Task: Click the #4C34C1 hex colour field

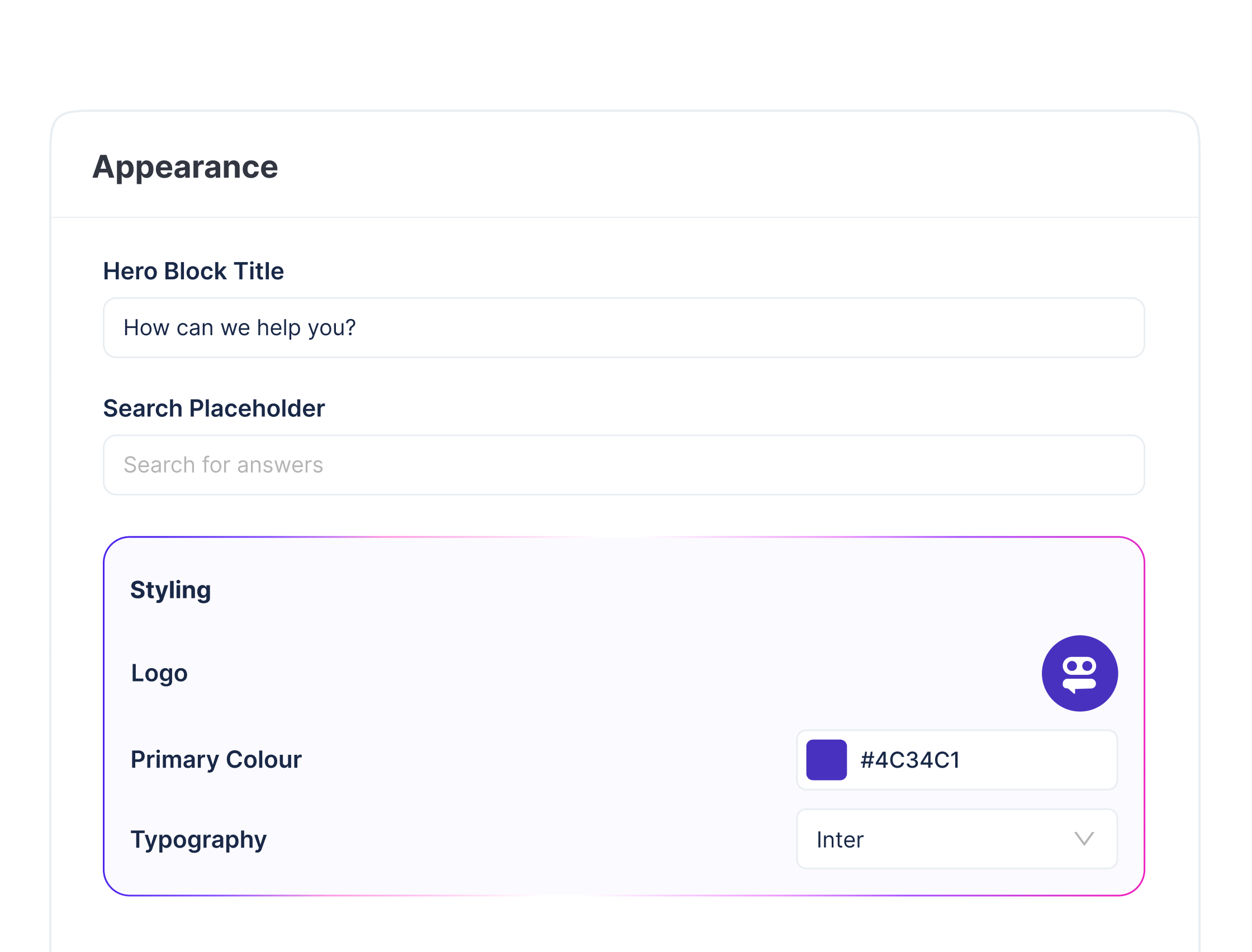Action: click(910, 760)
